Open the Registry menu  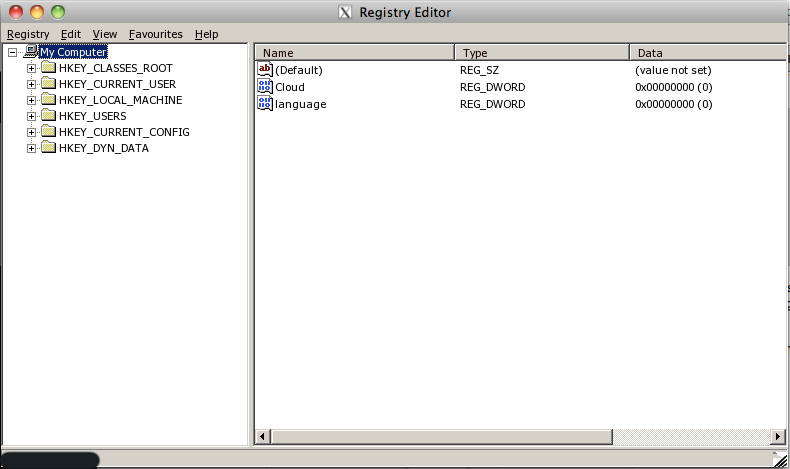(28, 34)
